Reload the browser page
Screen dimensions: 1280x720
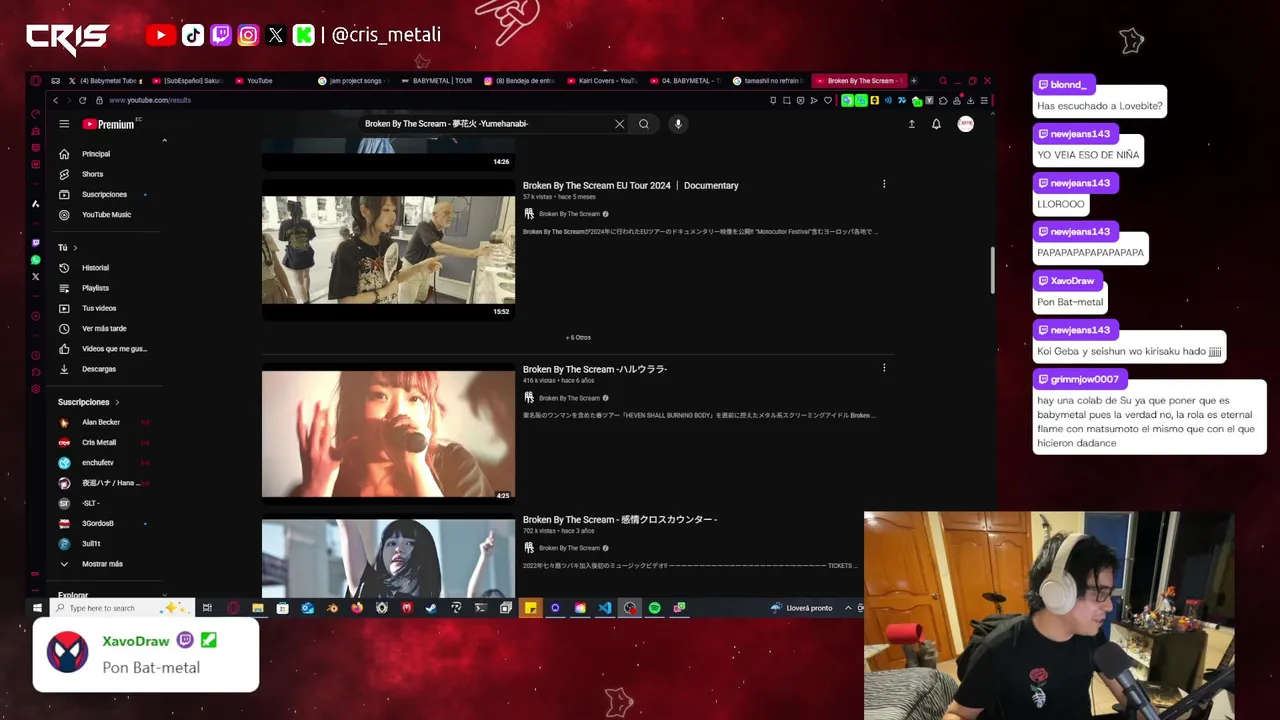tap(83, 100)
